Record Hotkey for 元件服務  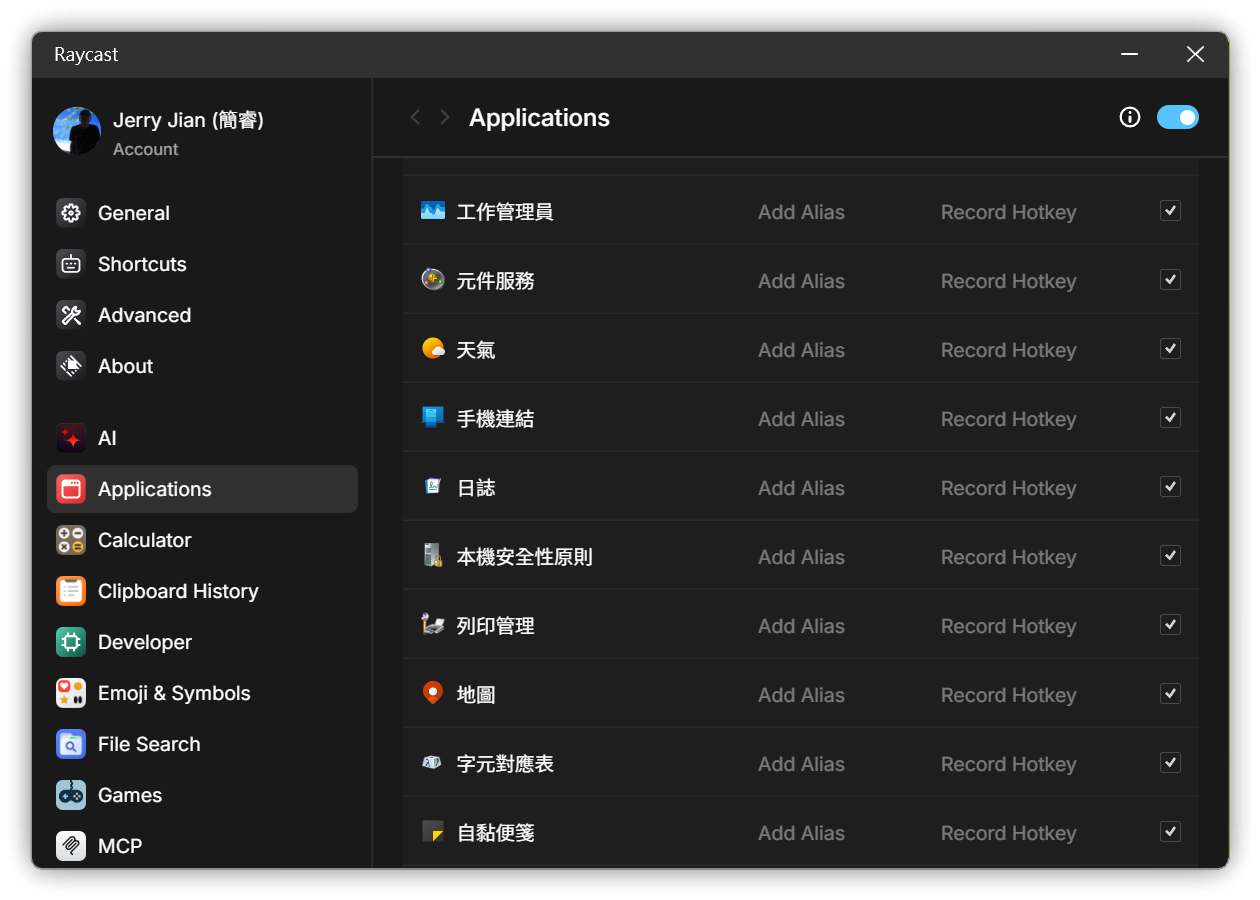coord(1008,281)
